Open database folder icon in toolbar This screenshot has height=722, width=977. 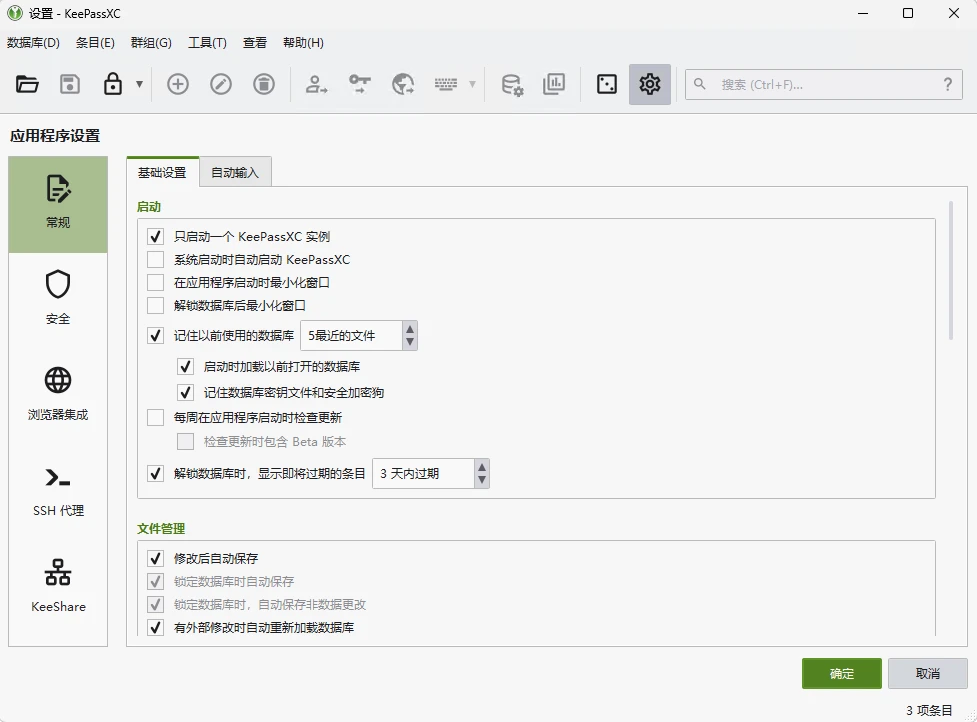point(27,84)
